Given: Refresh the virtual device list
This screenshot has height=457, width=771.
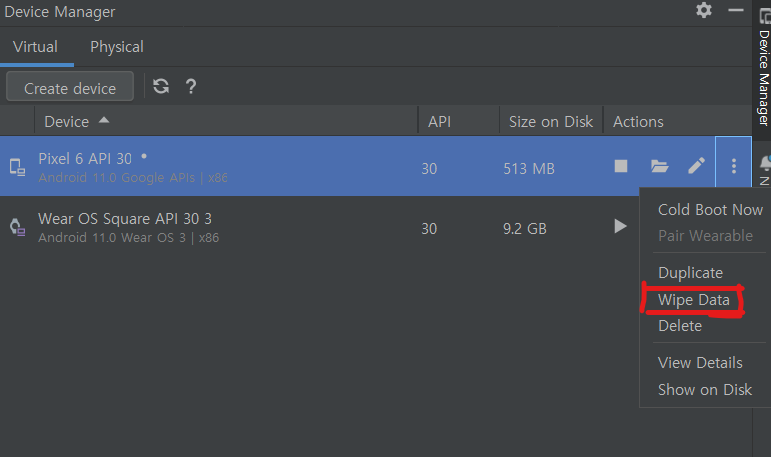Looking at the screenshot, I should 161,87.
